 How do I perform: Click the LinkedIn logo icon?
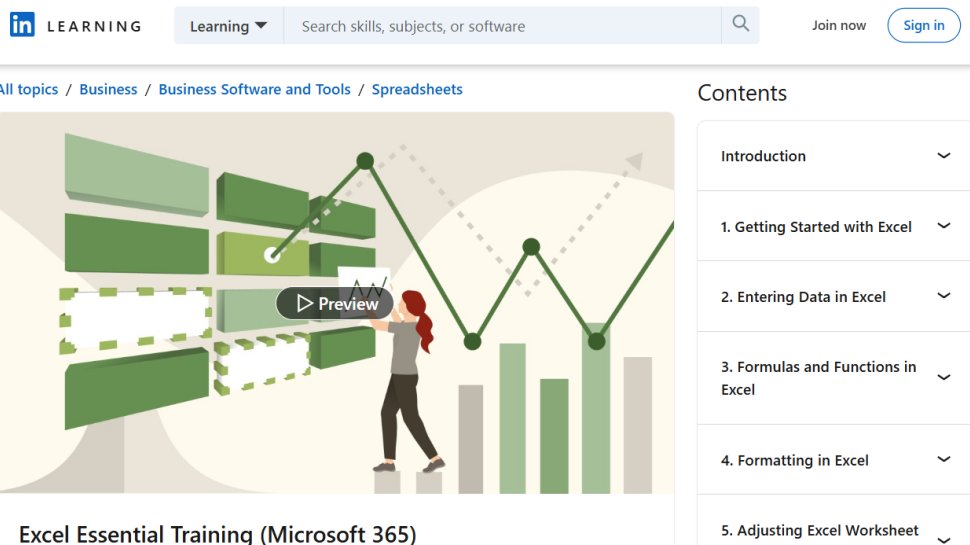22,25
